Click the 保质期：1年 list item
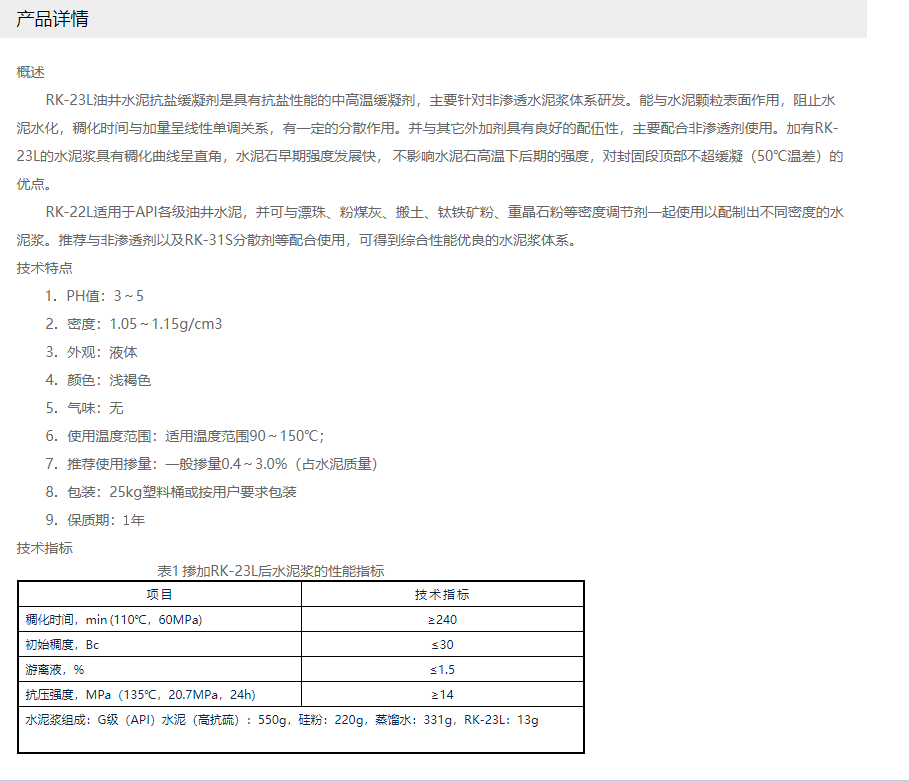The width and height of the screenshot is (909, 781). 95,520
